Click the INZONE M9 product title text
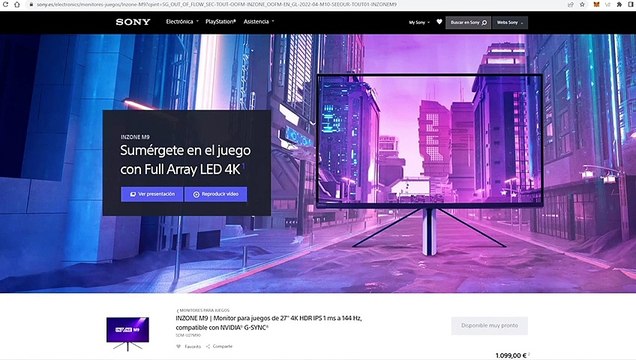 click(269, 323)
